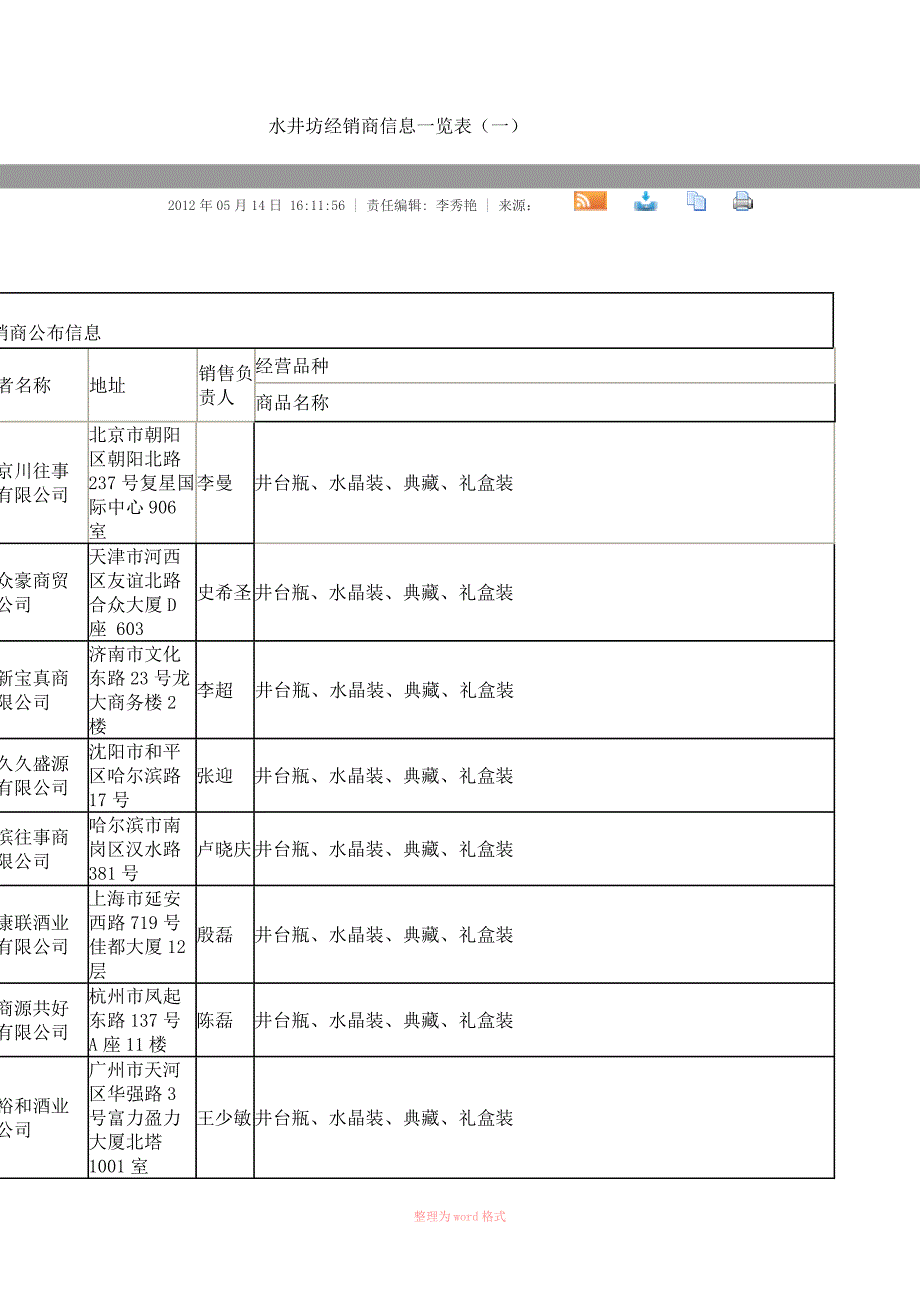Click the footer text 整理为word格式

[x=460, y=1216]
